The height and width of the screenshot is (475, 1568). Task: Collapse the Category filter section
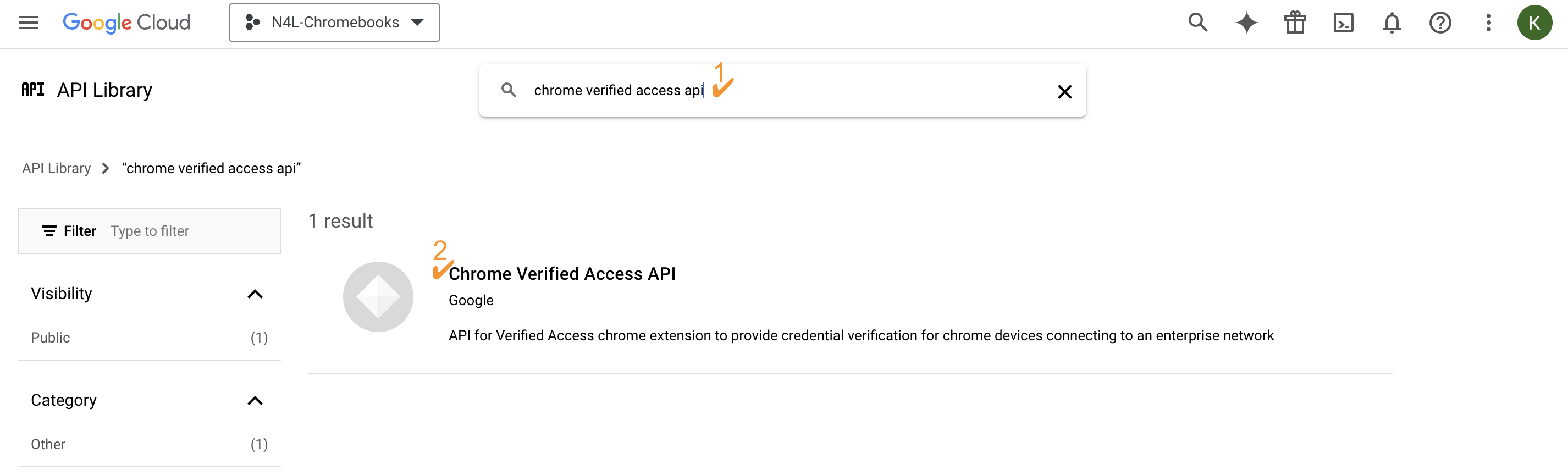pyautogui.click(x=255, y=401)
